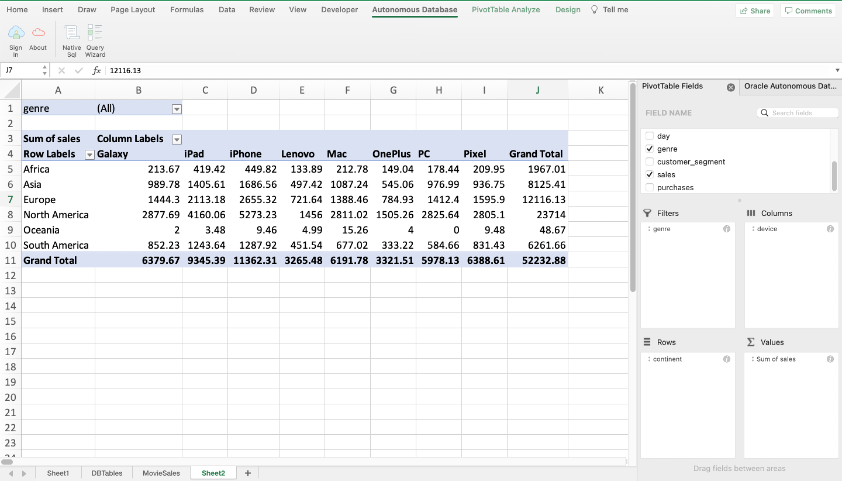
Task: Click the Name Box stepper arrows
Action: 44,70
